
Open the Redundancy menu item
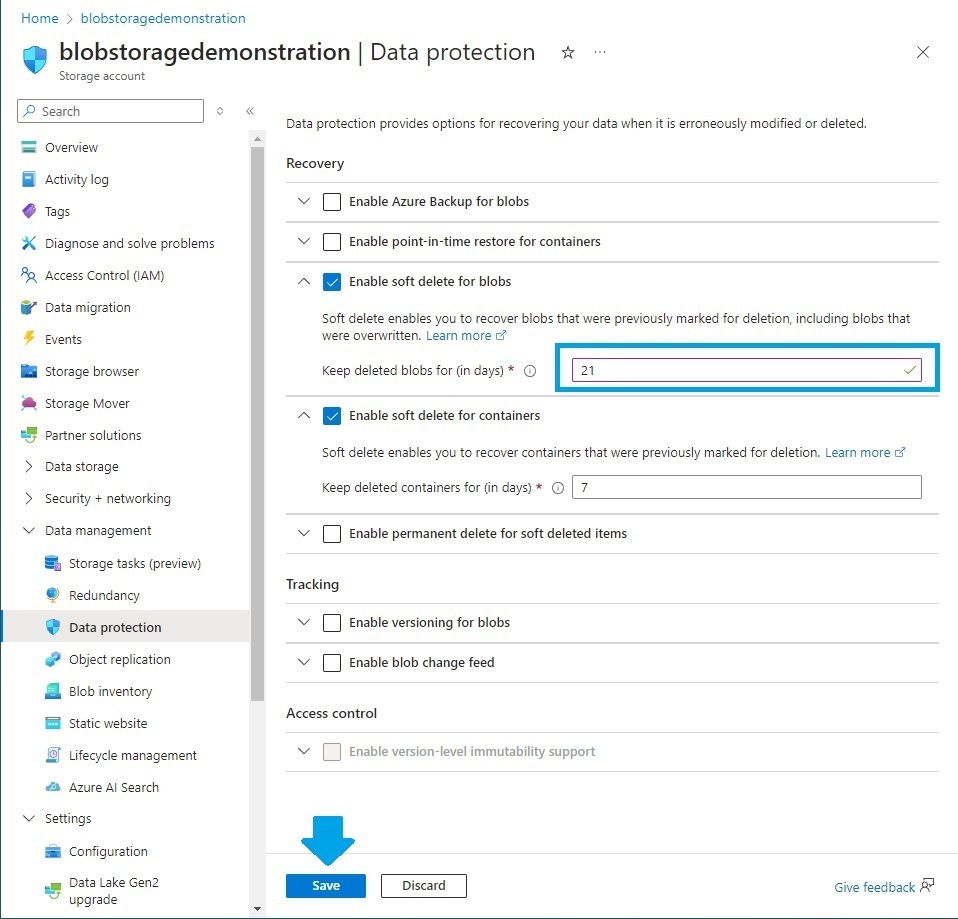pos(104,595)
